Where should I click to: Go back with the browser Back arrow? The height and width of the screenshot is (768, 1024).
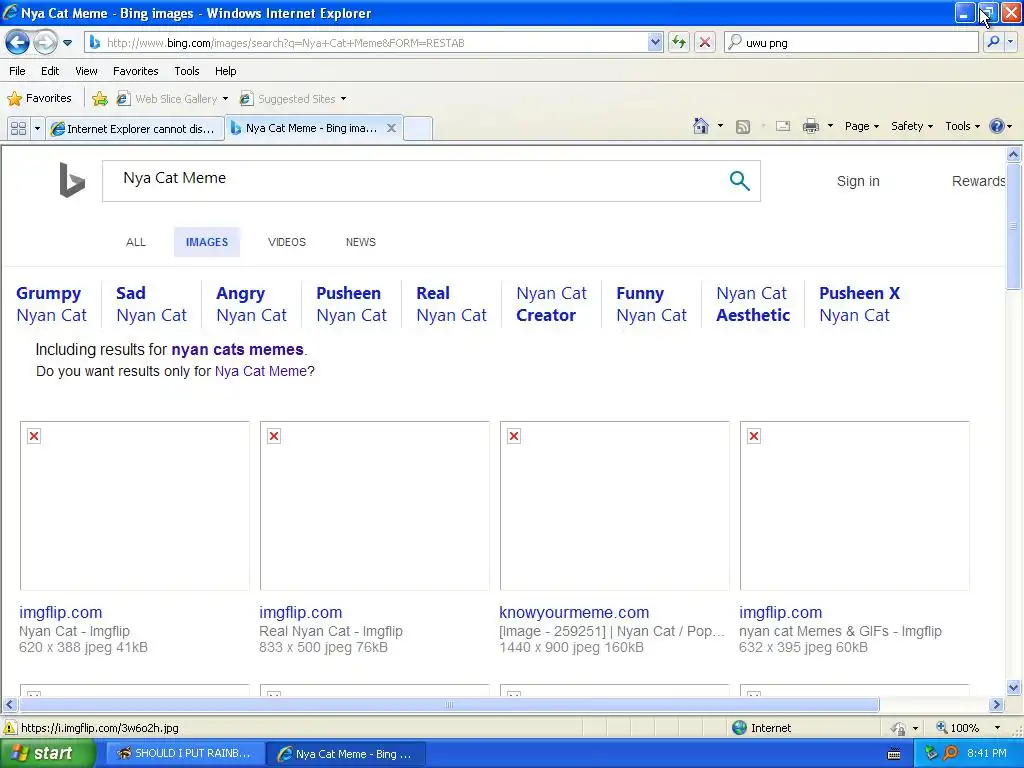click(18, 43)
